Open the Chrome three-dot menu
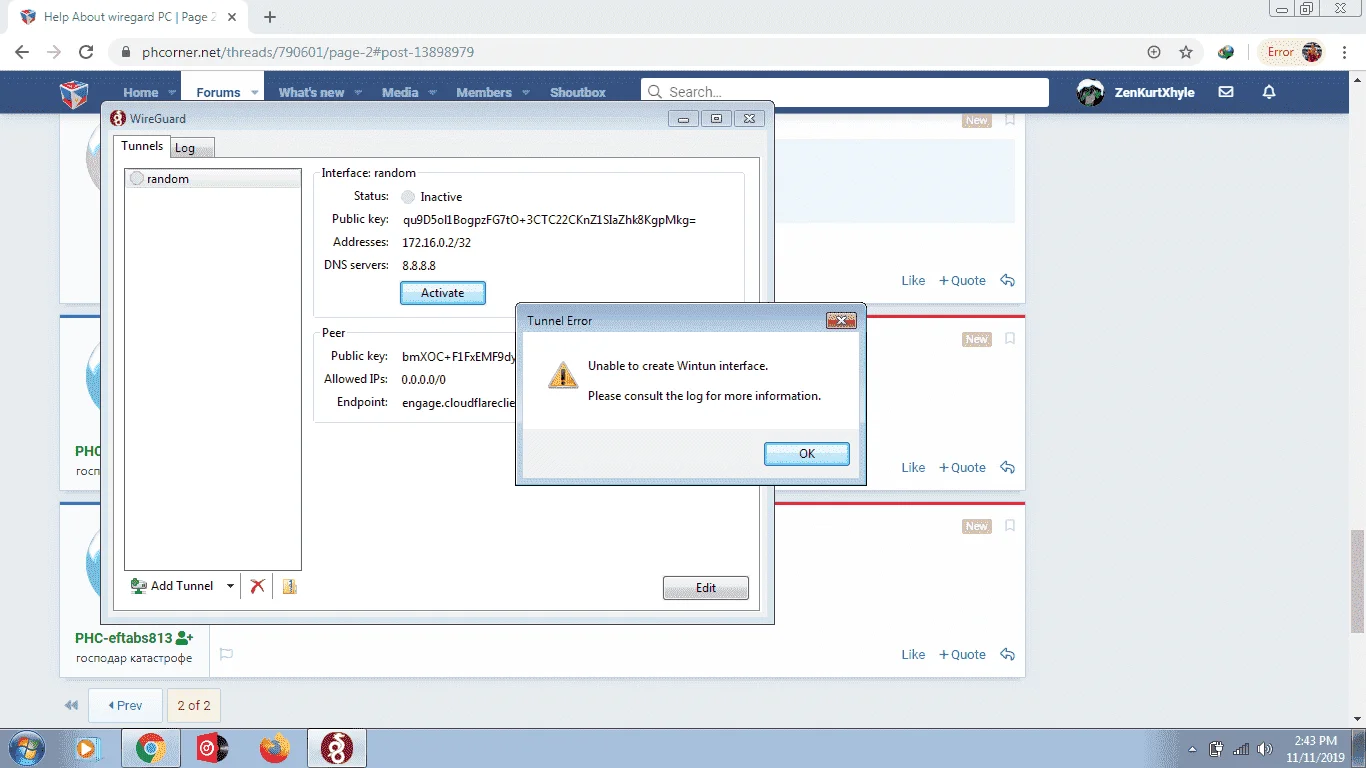Screen dimensions: 1366x768 click(x=1343, y=52)
